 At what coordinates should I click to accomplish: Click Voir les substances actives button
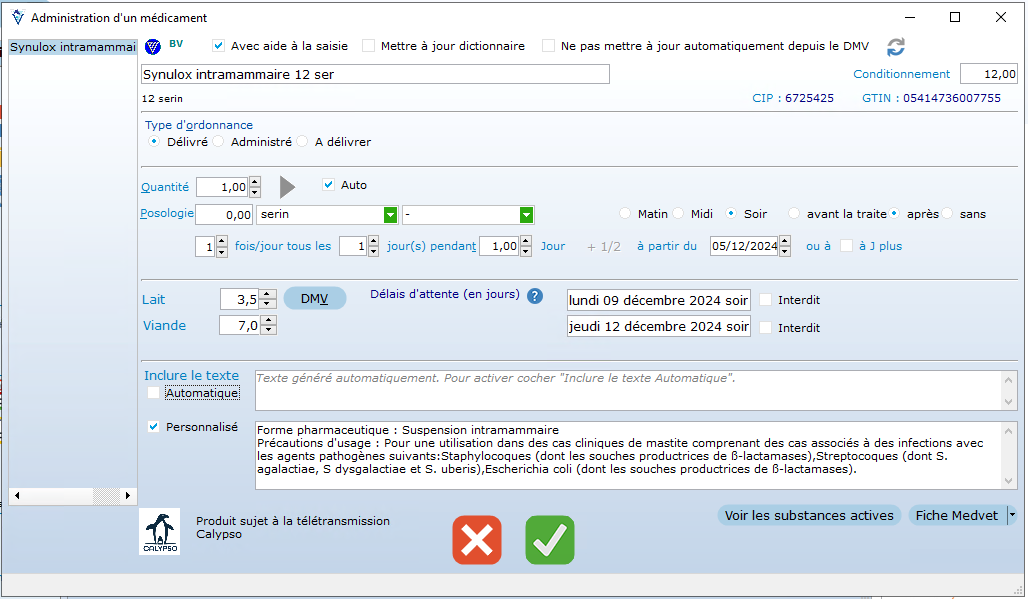click(x=809, y=516)
